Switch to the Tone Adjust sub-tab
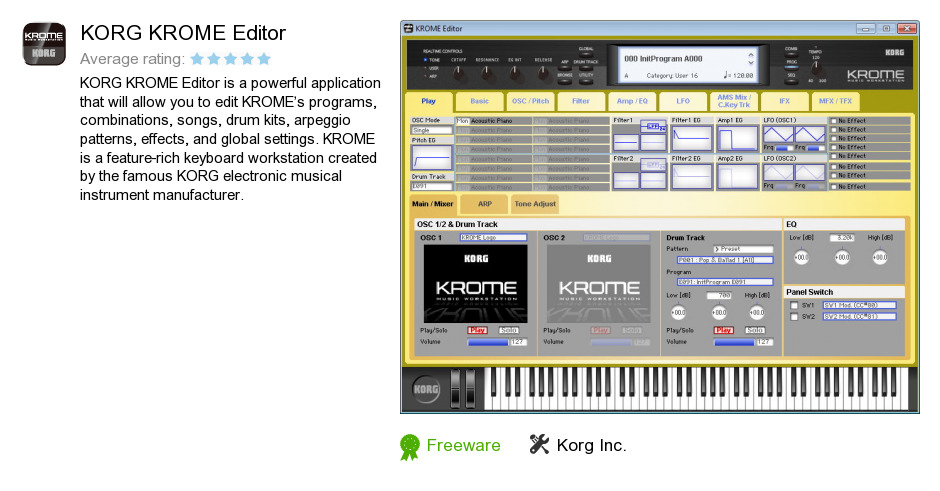940x491 pixels. pyautogui.click(x=535, y=204)
